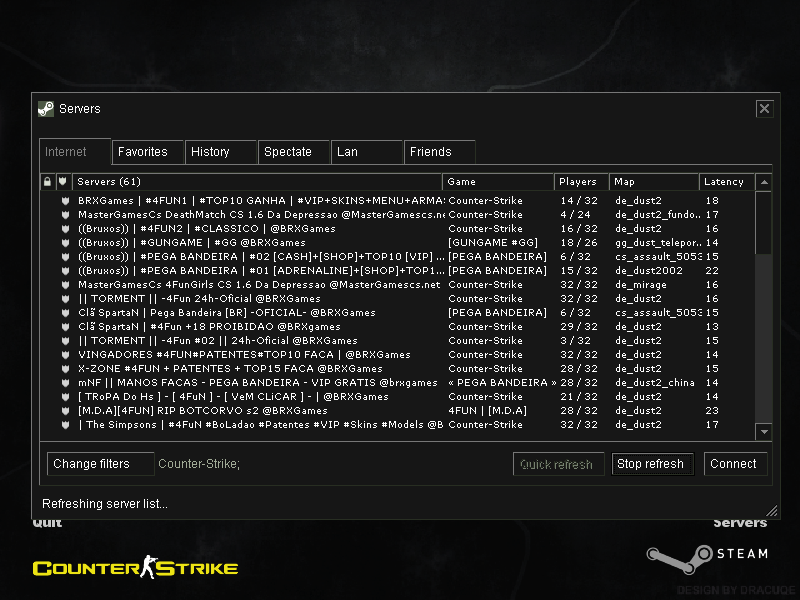The image size is (800, 600).
Task: Click shield icon of VINGADORES server row
Action: [x=65, y=355]
